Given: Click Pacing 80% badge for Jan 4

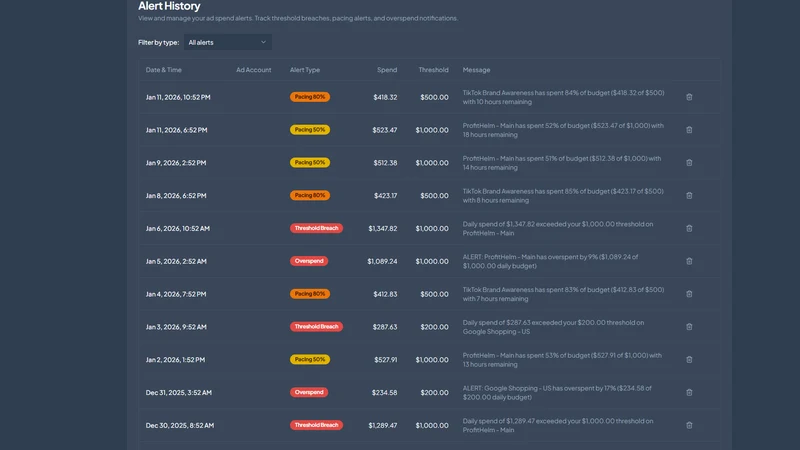Looking at the screenshot, I should point(310,294).
